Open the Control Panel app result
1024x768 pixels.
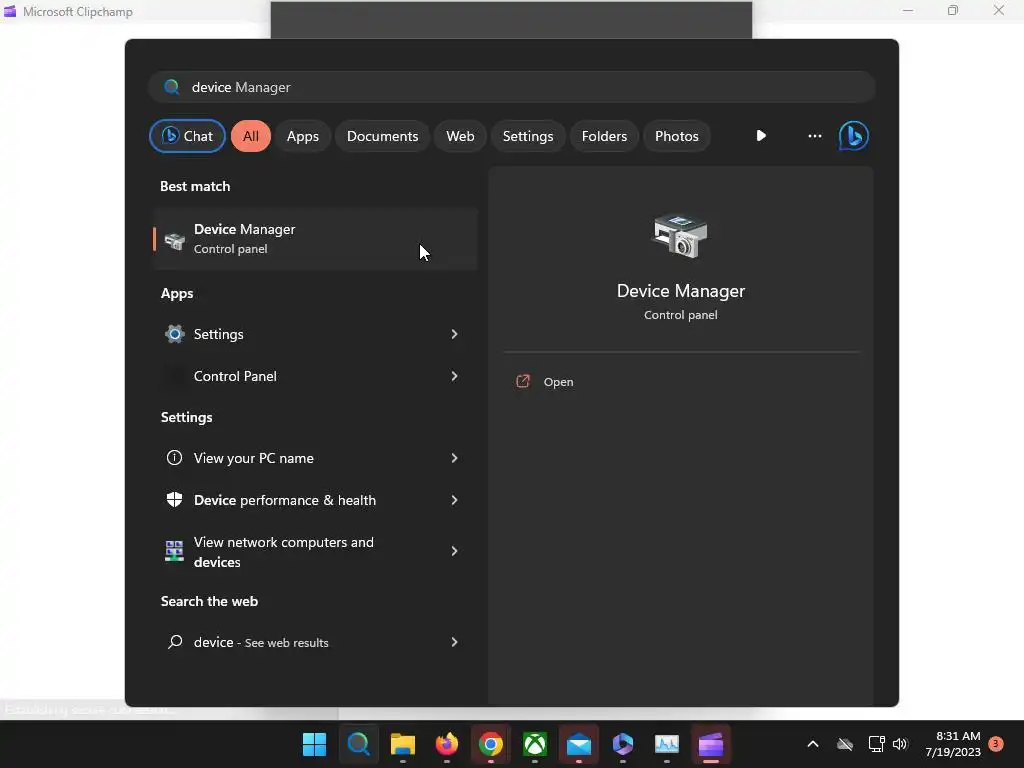(313, 376)
